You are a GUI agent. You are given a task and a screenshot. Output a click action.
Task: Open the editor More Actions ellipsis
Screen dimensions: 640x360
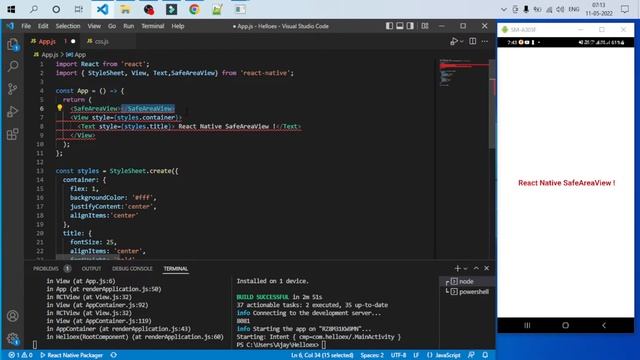tap(484, 41)
